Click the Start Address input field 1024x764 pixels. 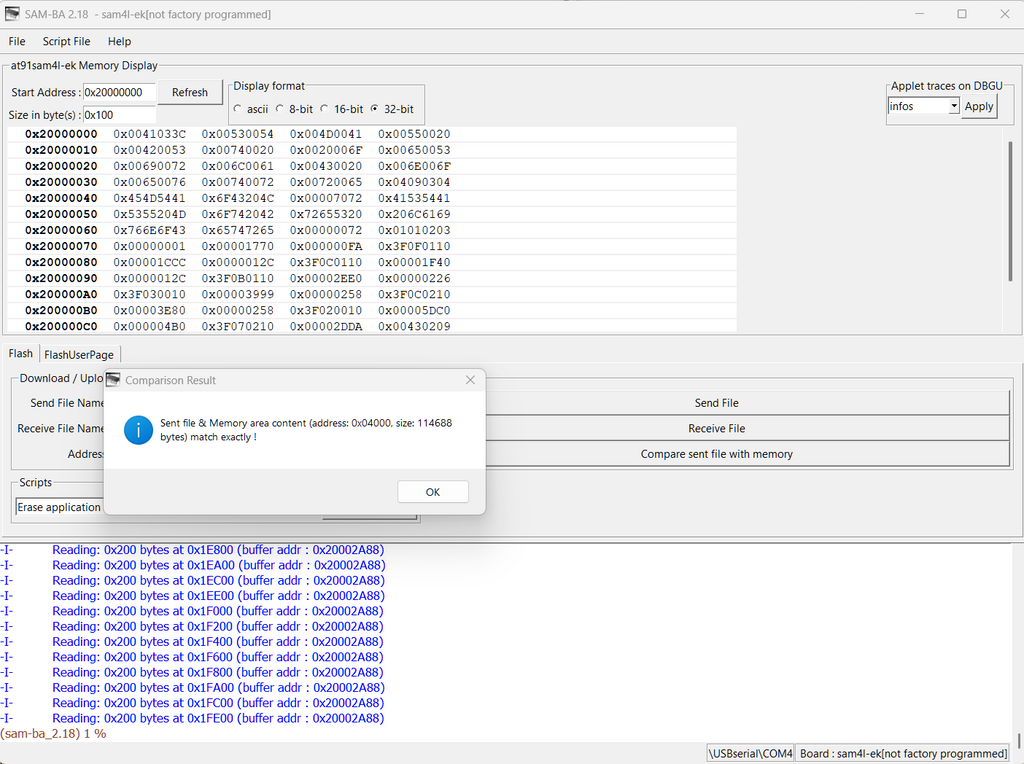click(x=120, y=91)
